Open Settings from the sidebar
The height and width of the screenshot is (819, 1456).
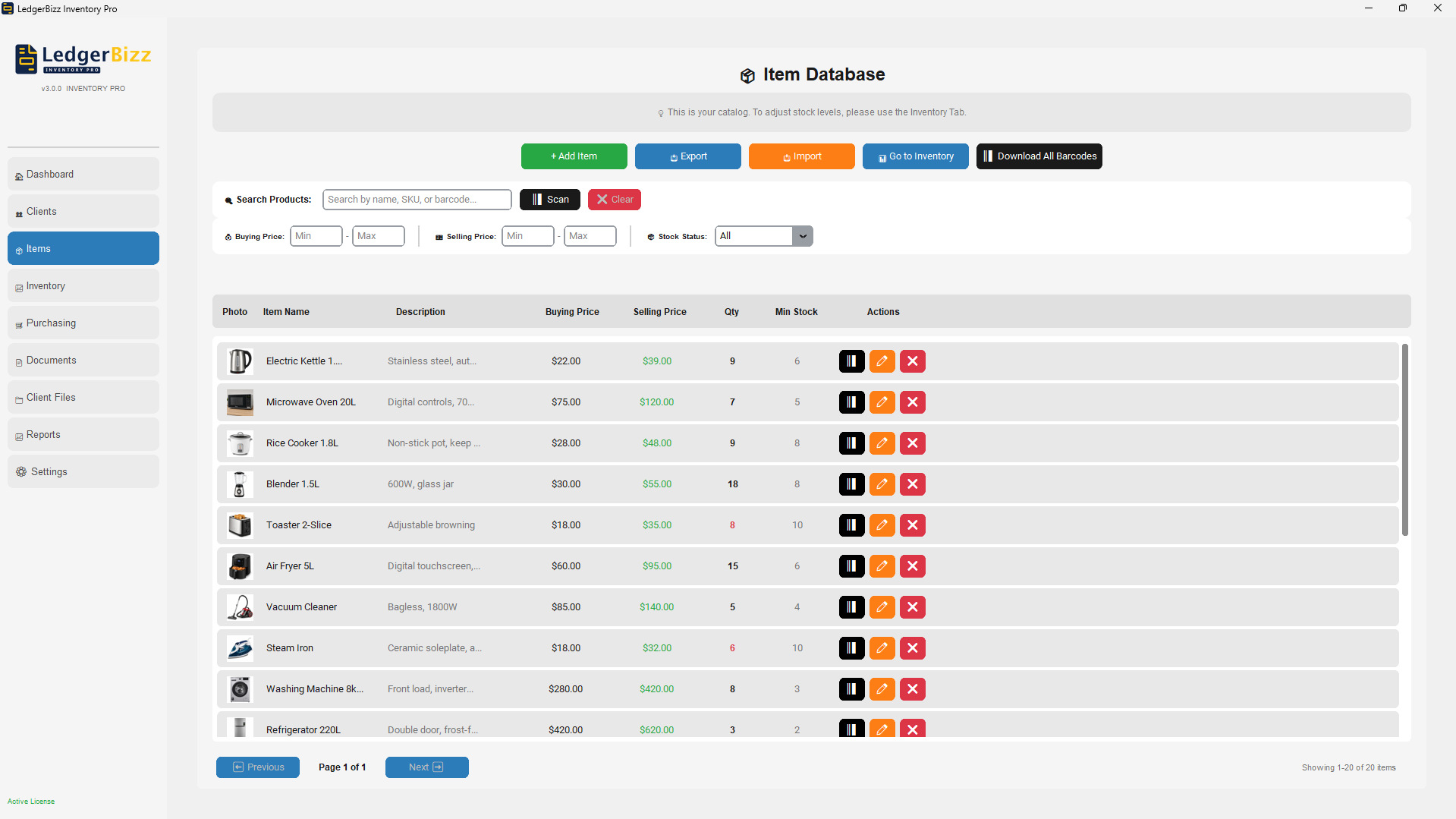point(83,472)
